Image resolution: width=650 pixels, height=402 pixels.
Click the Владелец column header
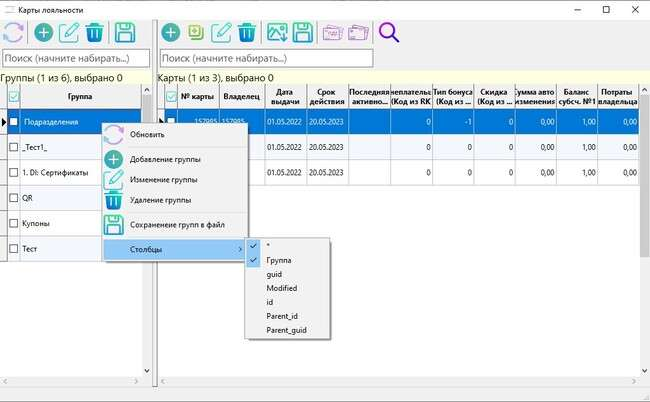[x=241, y=97]
